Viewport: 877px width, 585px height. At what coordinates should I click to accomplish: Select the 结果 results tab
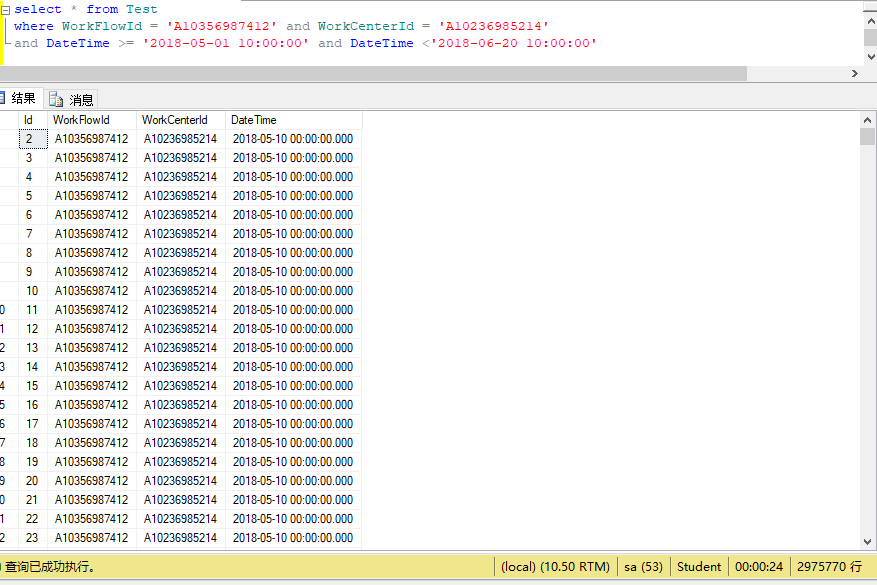(x=23, y=98)
